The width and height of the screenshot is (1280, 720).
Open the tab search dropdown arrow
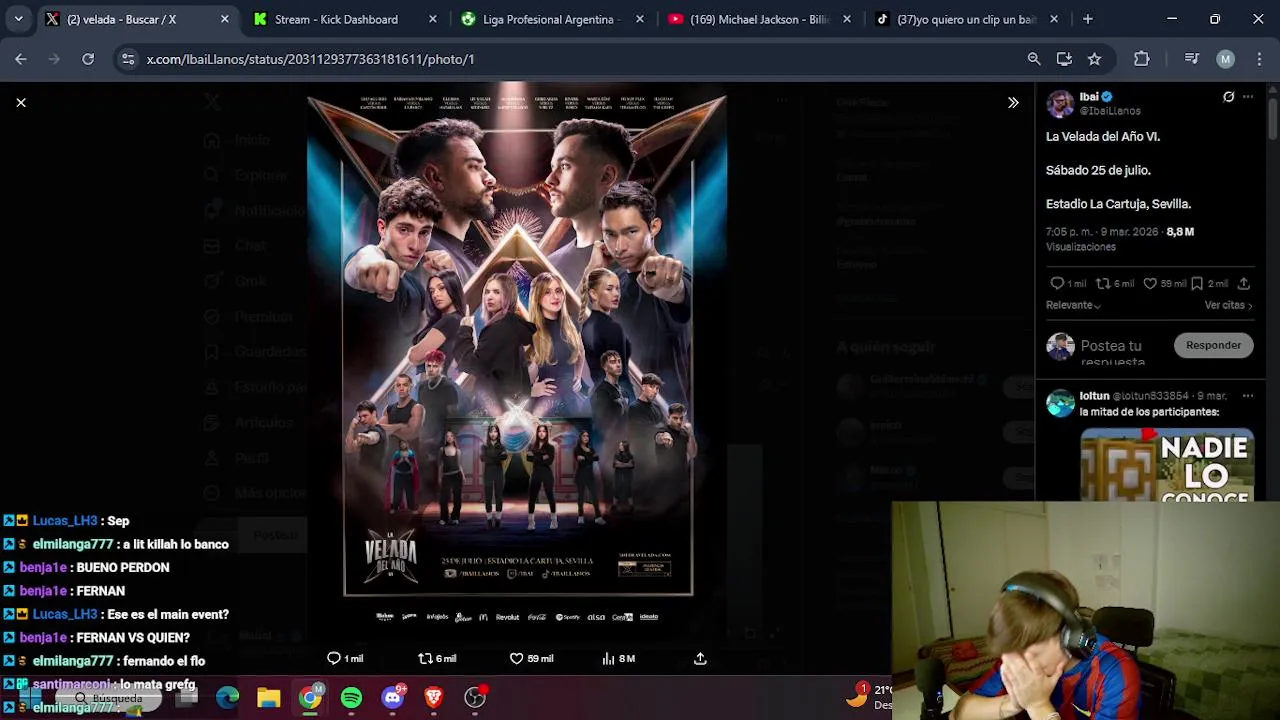tap(18, 19)
